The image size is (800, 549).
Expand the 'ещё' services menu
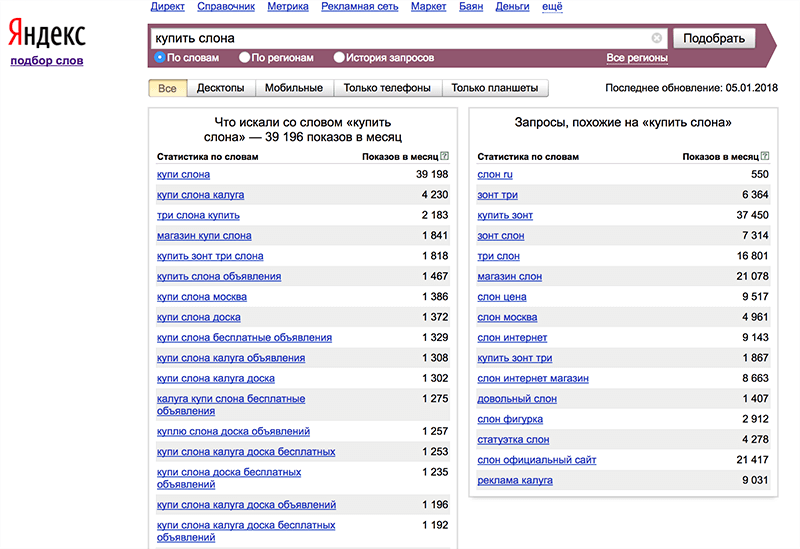point(552,7)
